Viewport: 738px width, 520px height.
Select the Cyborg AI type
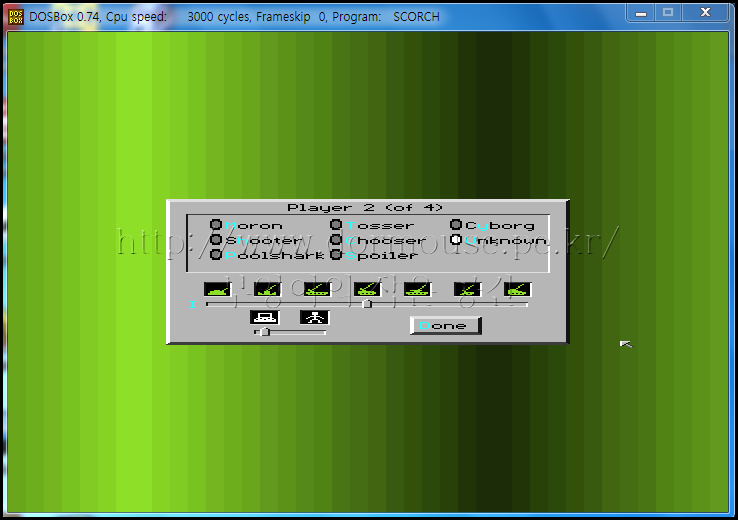(492, 225)
